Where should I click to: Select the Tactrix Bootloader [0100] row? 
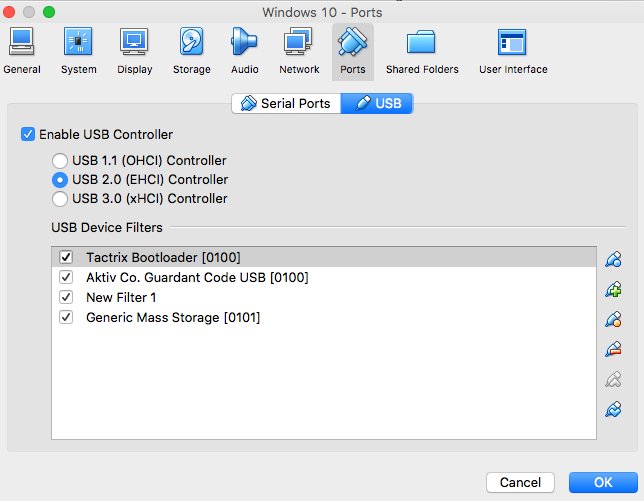pos(324,257)
